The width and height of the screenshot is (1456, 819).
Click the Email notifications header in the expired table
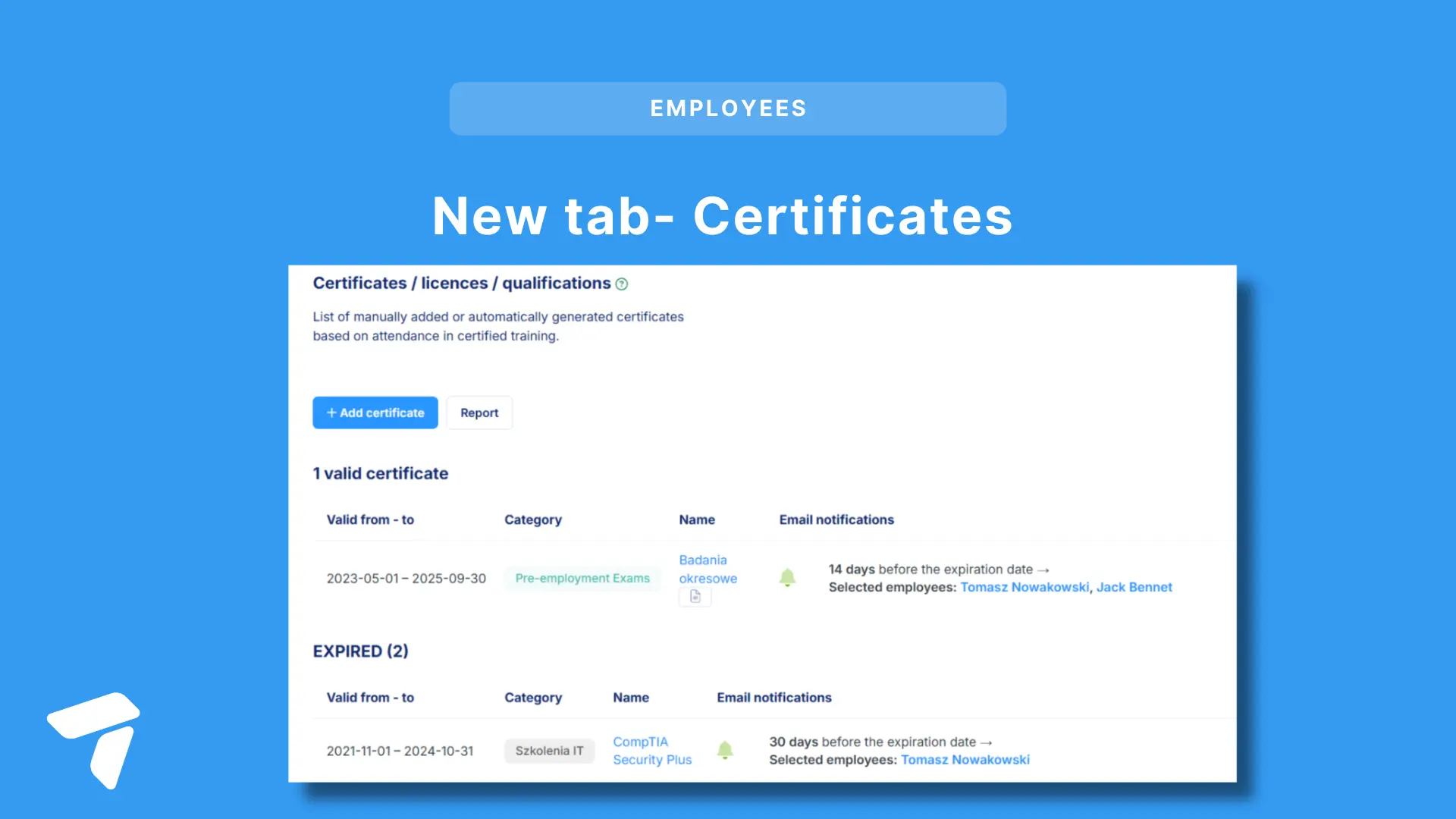pyautogui.click(x=773, y=698)
